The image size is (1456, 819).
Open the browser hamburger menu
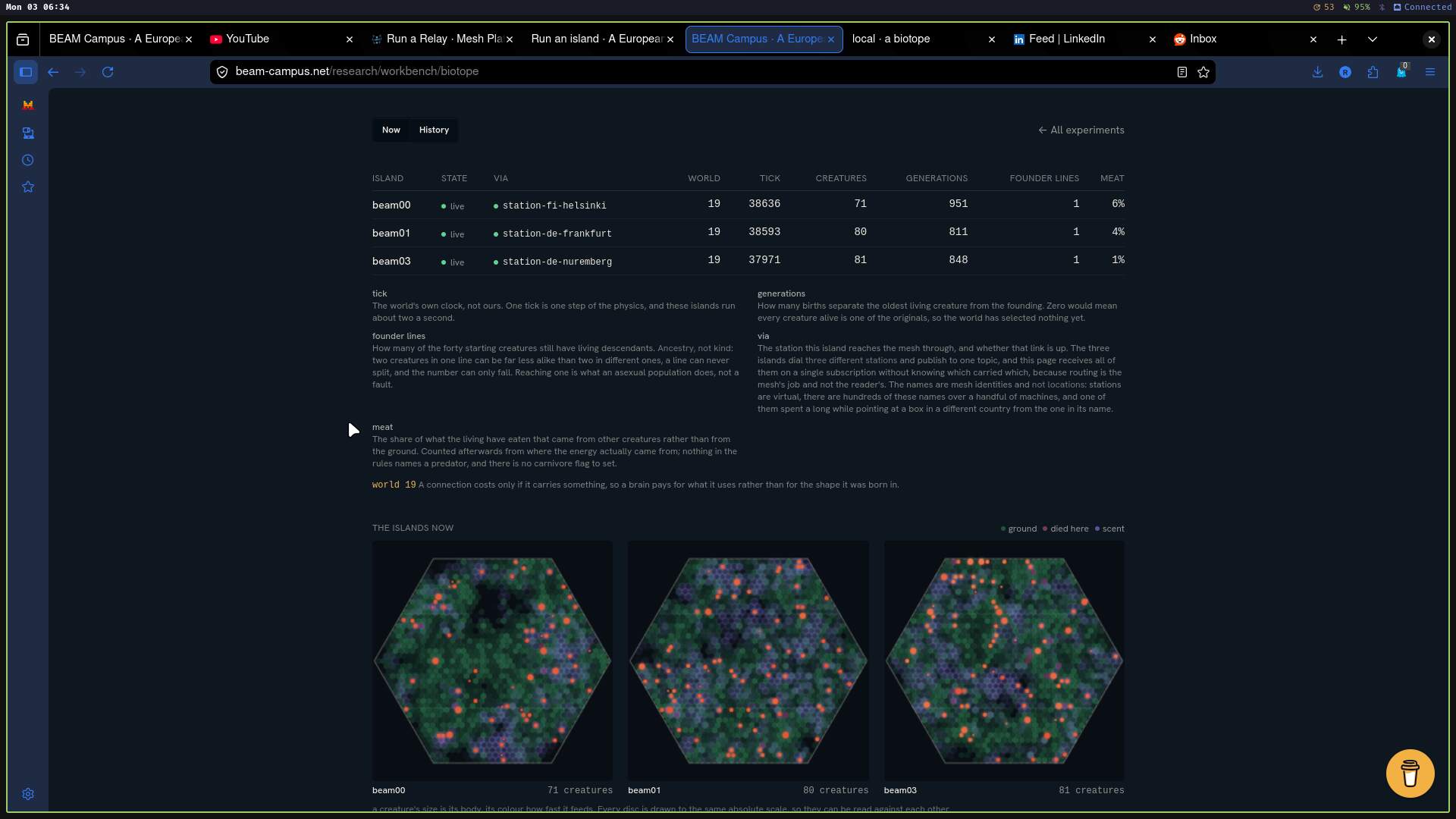pyautogui.click(x=1430, y=72)
